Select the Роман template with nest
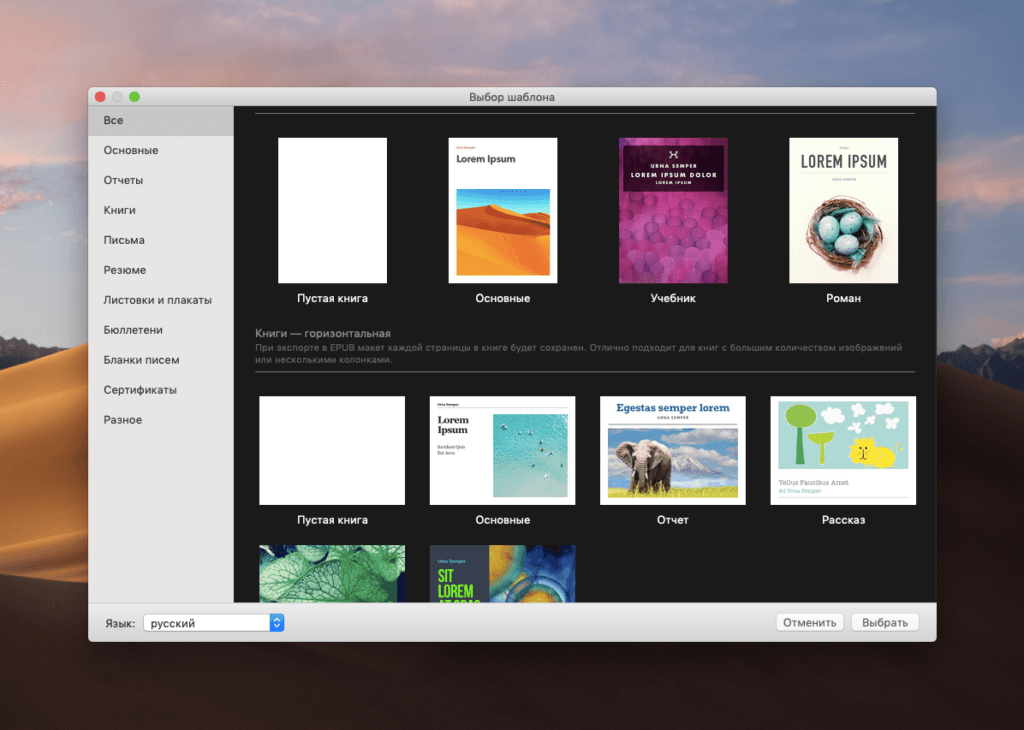Screen dimensions: 1024x730 pyautogui.click(x=843, y=211)
